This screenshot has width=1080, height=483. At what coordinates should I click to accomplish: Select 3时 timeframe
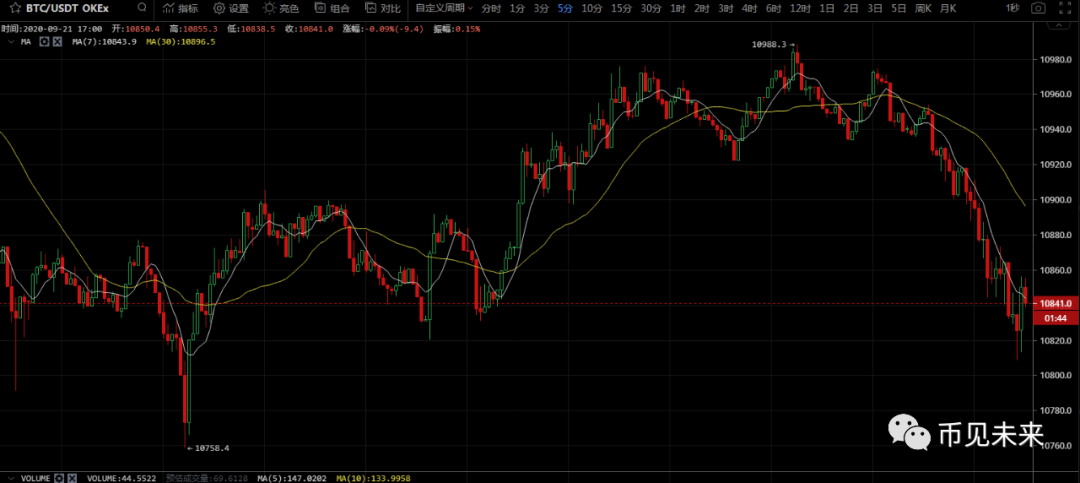pos(725,8)
